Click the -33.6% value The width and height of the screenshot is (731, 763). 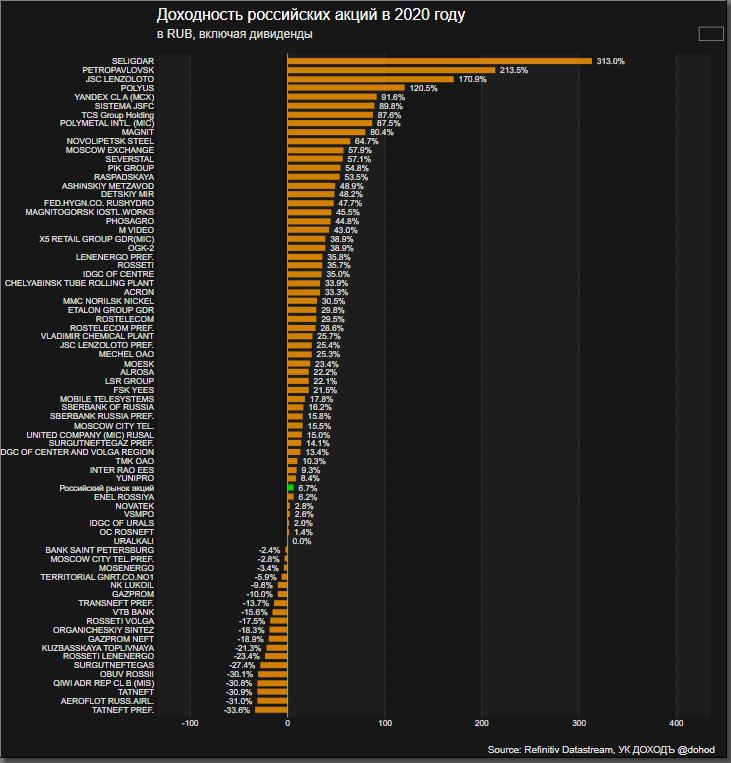pos(237,710)
